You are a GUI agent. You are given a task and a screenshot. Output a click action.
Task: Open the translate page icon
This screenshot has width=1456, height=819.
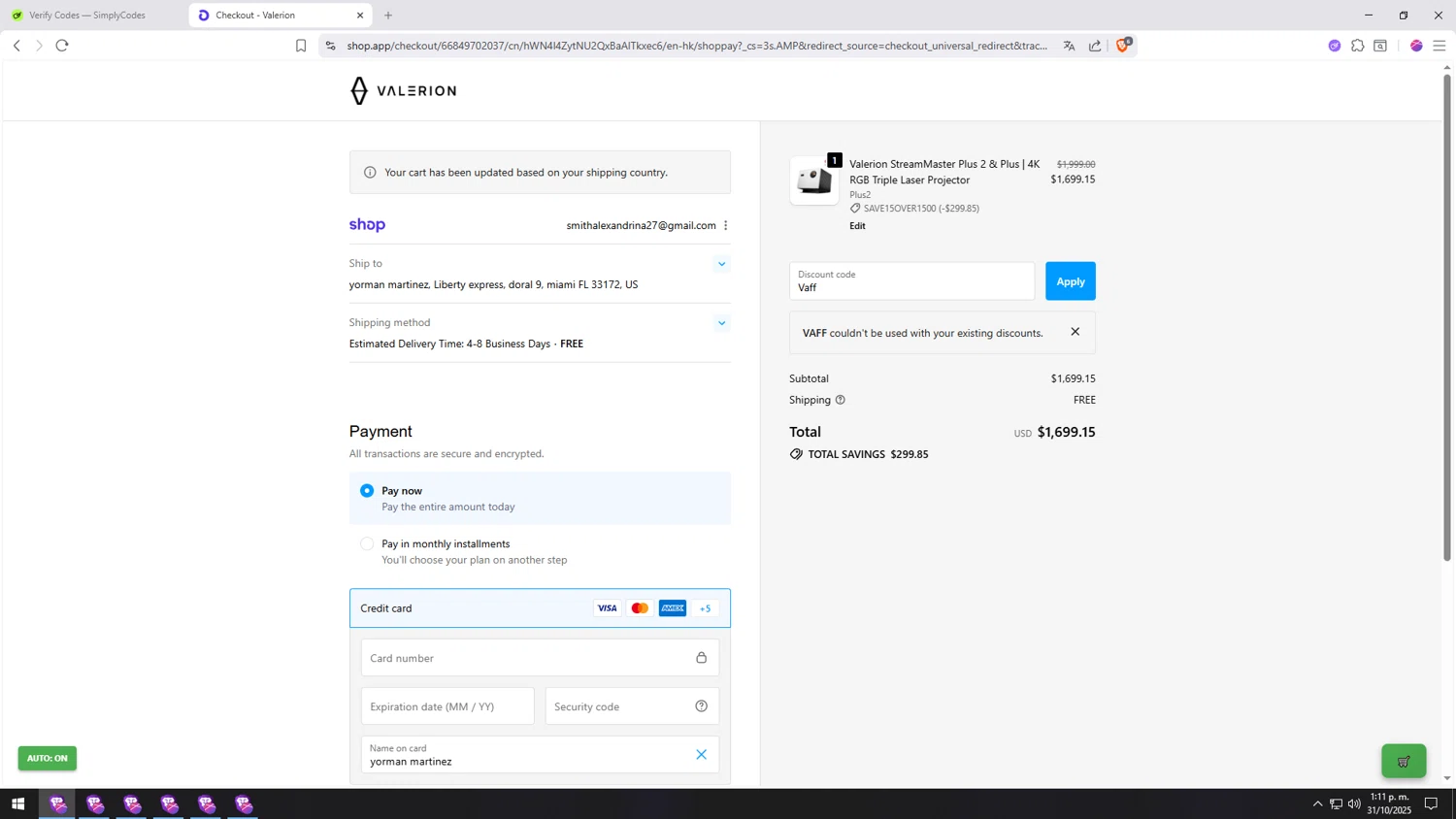point(1069,46)
